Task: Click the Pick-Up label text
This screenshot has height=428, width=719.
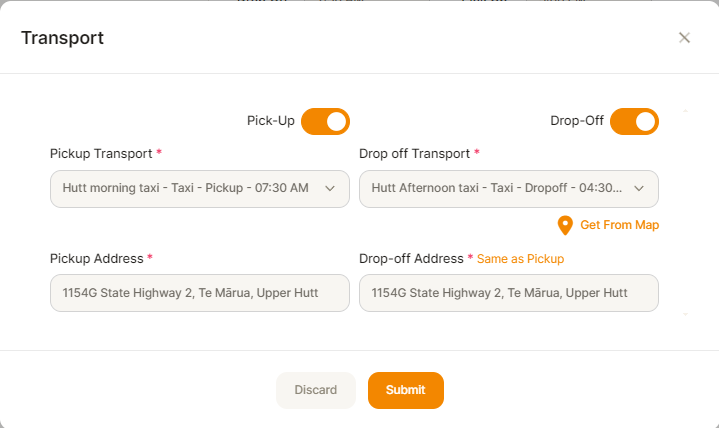Action: [x=271, y=121]
